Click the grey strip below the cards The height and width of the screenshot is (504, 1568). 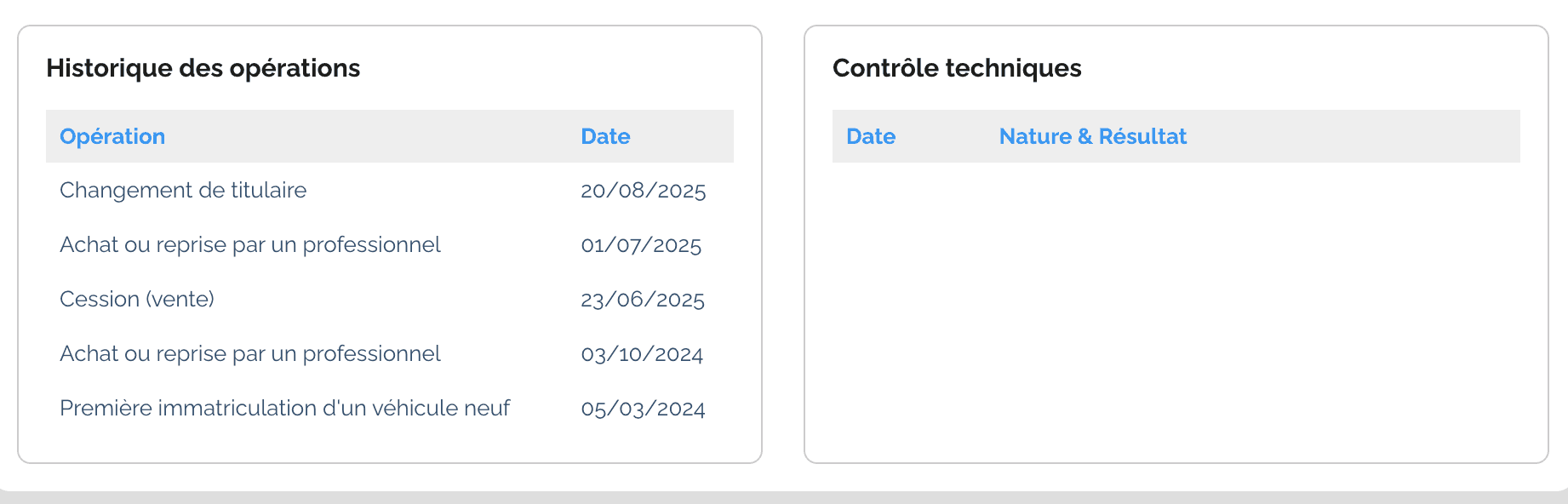point(783,497)
